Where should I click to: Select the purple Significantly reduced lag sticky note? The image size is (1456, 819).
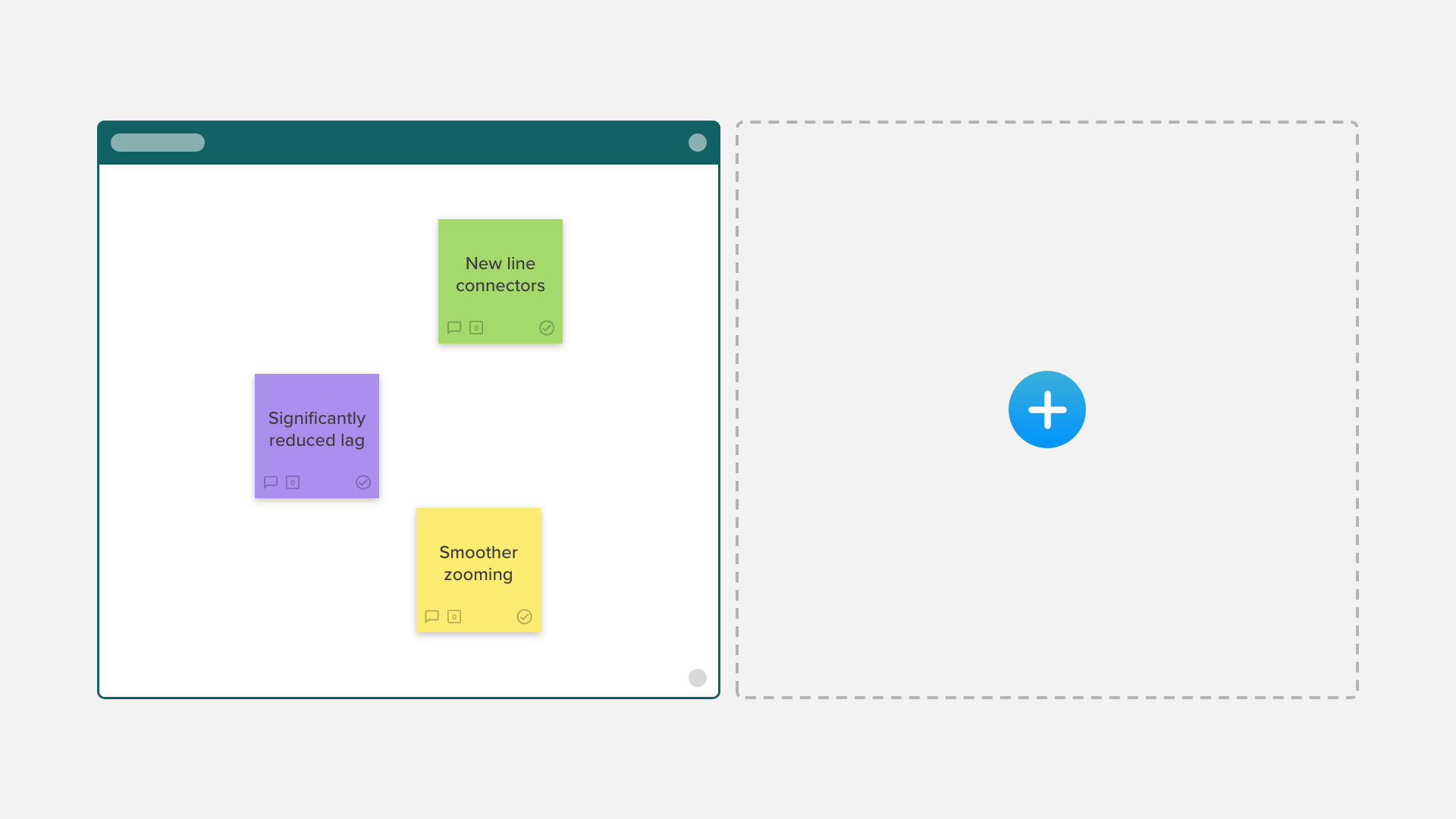tap(317, 390)
